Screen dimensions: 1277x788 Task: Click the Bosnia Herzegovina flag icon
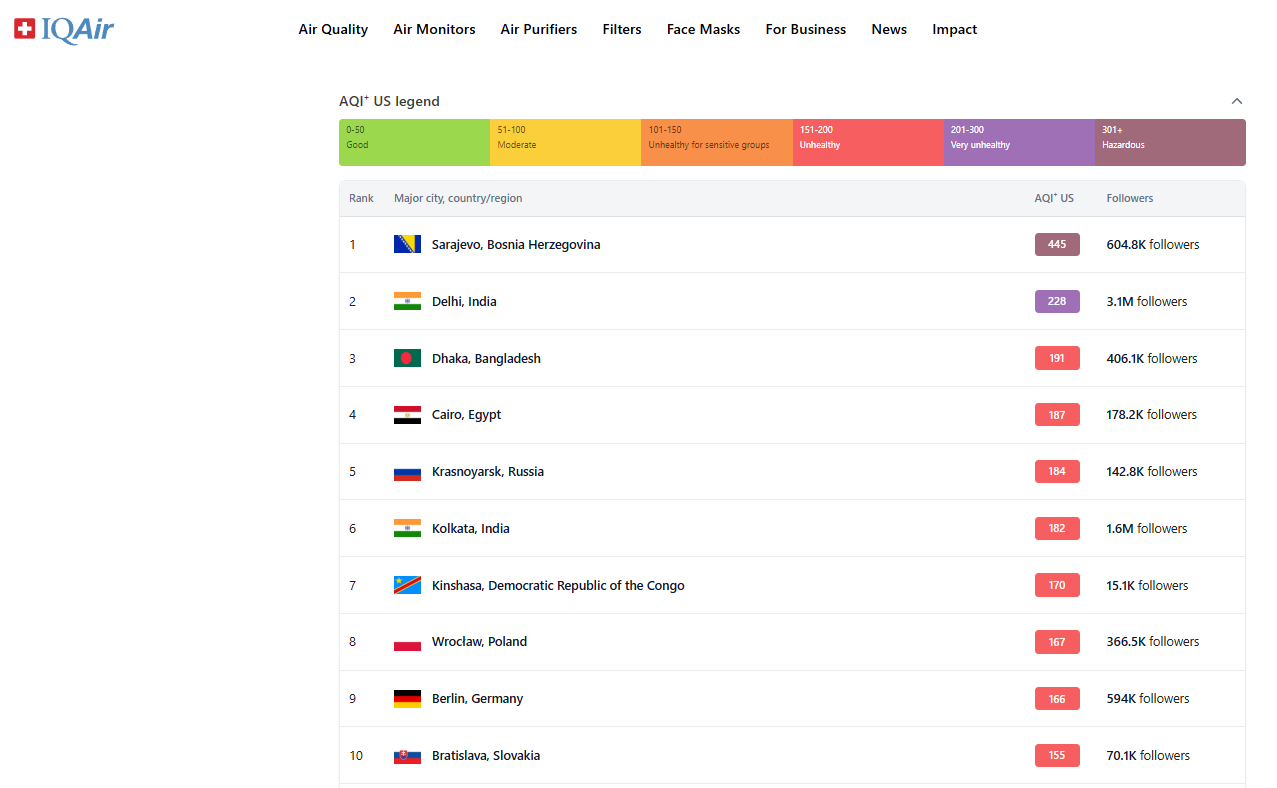click(x=407, y=244)
